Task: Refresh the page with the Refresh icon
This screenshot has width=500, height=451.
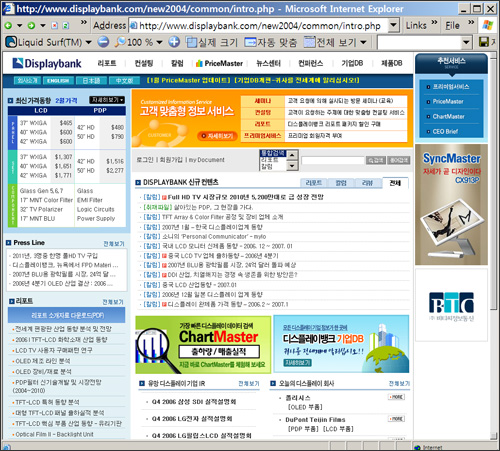Action: (66, 26)
